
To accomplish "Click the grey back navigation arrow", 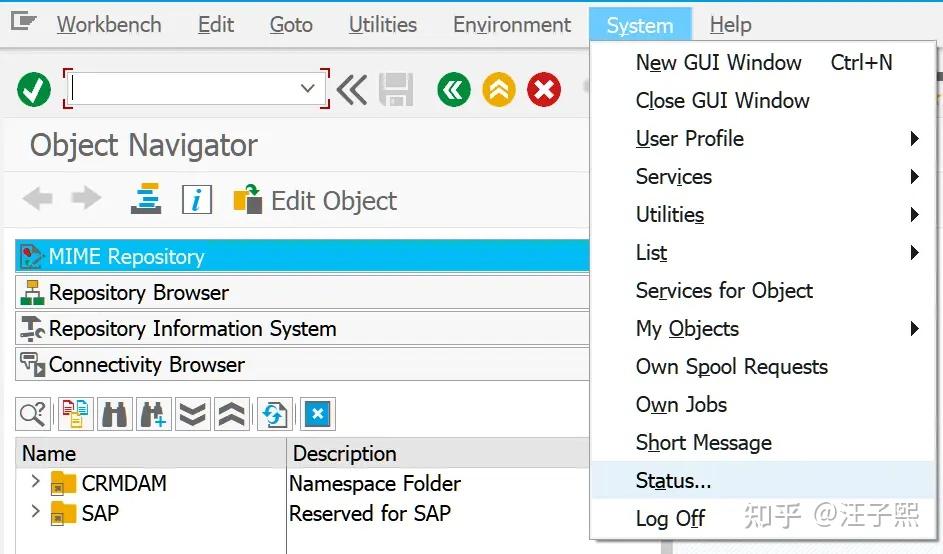I will (x=38, y=199).
